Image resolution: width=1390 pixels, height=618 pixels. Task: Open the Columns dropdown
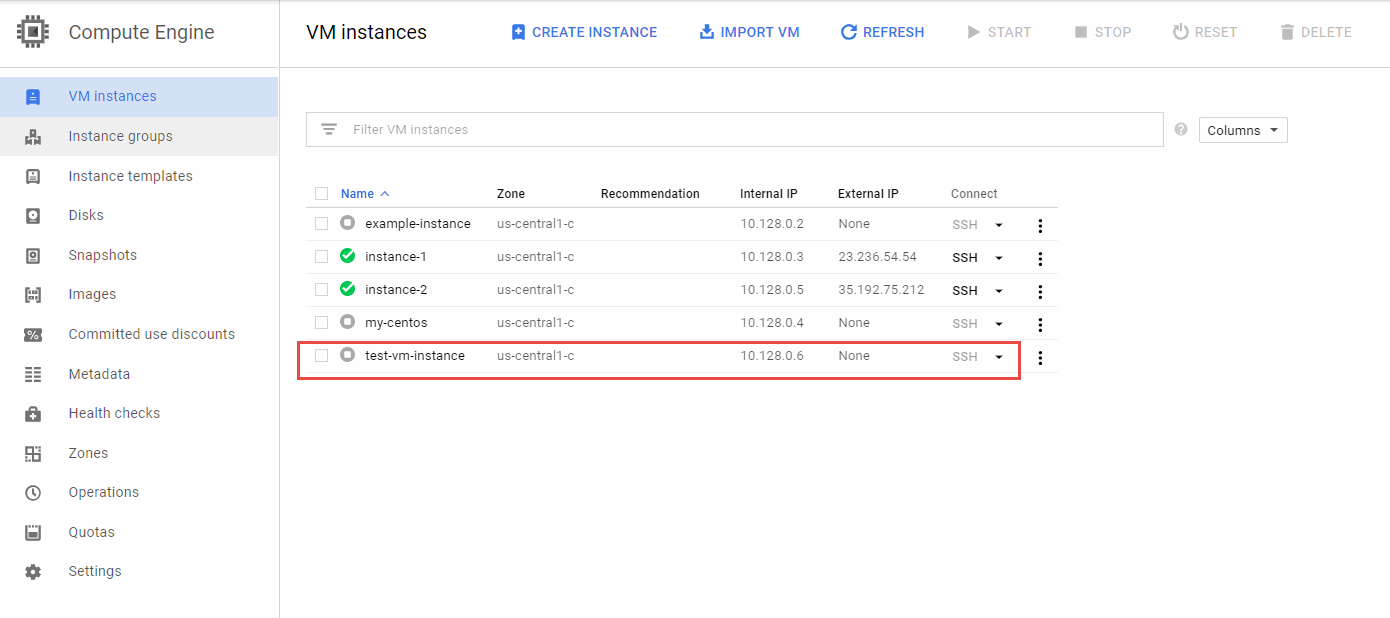coord(1242,129)
